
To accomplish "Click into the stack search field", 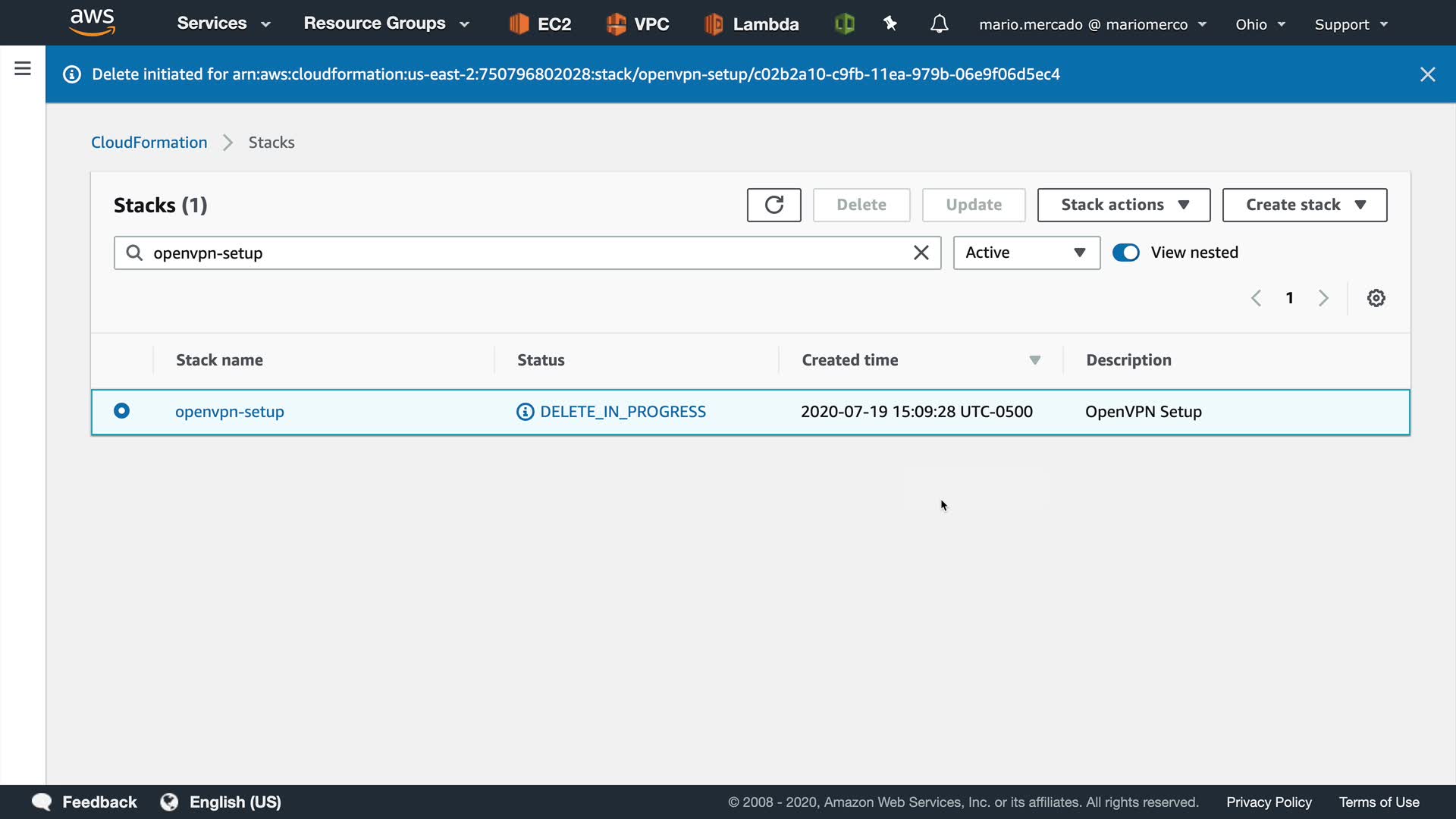I will tap(523, 253).
